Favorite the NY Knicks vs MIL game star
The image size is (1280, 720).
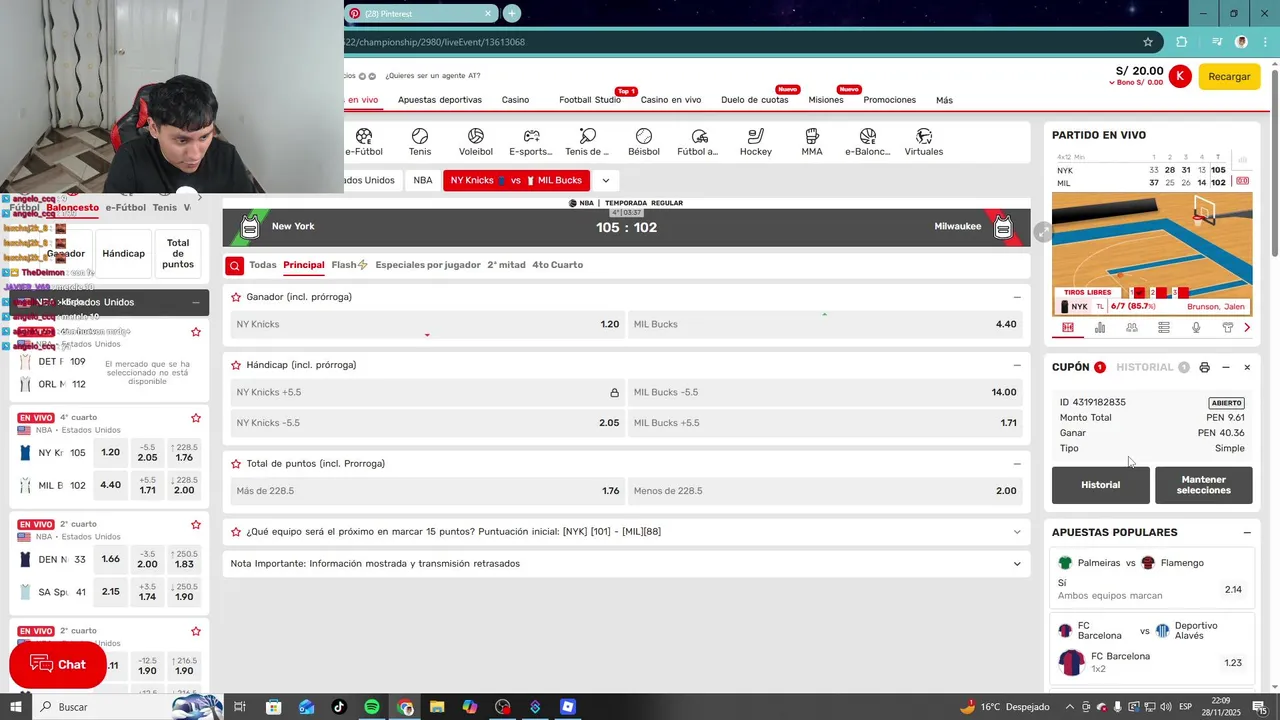pos(196,418)
